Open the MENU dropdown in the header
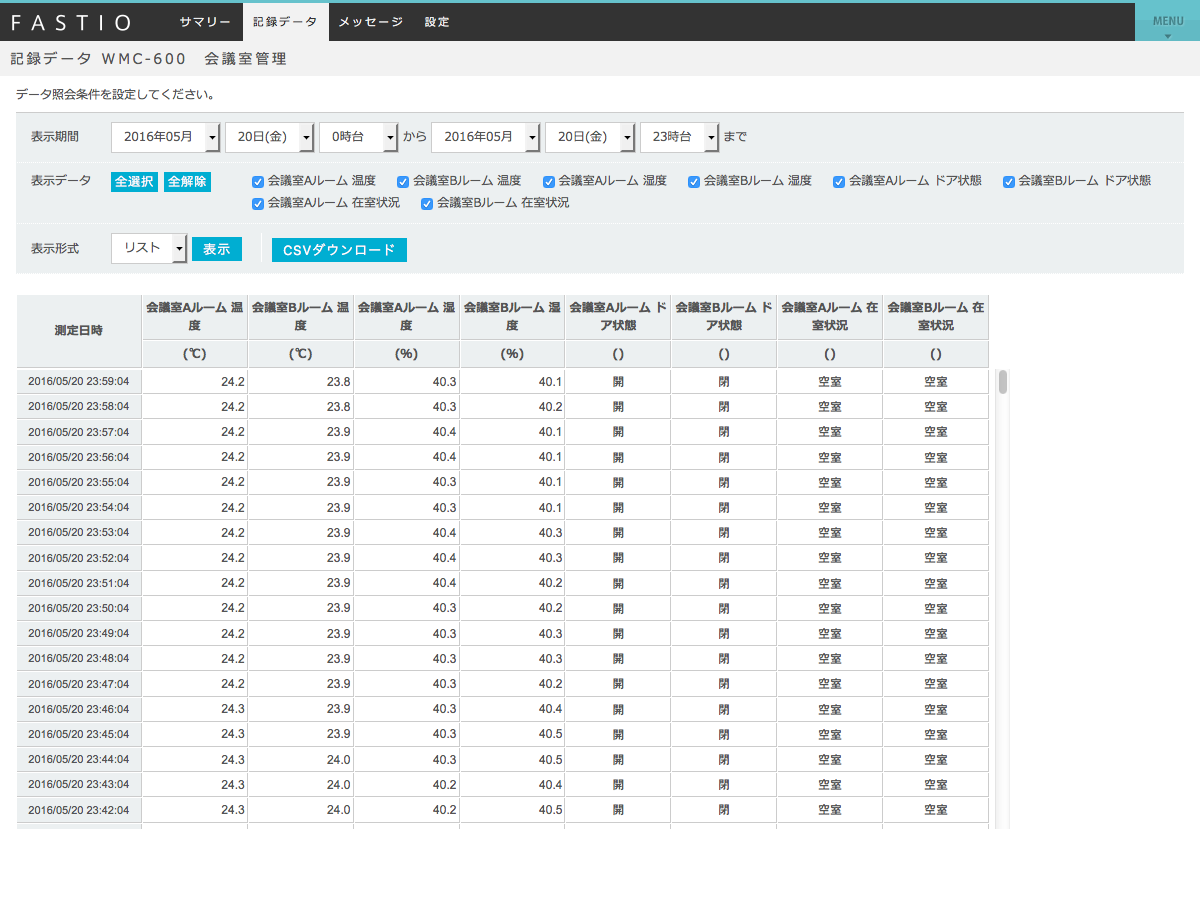The image size is (1200, 900). point(1167,22)
